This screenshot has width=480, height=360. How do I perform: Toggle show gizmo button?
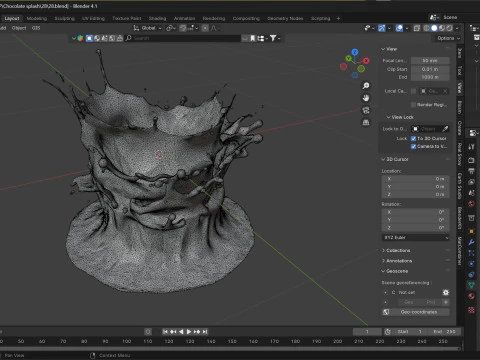point(382,28)
